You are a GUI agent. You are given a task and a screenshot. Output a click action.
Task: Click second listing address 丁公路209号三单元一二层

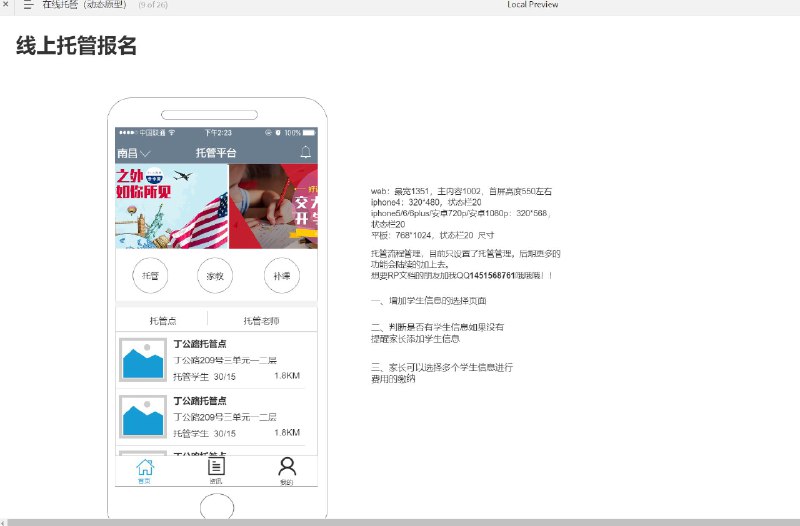click(225, 417)
